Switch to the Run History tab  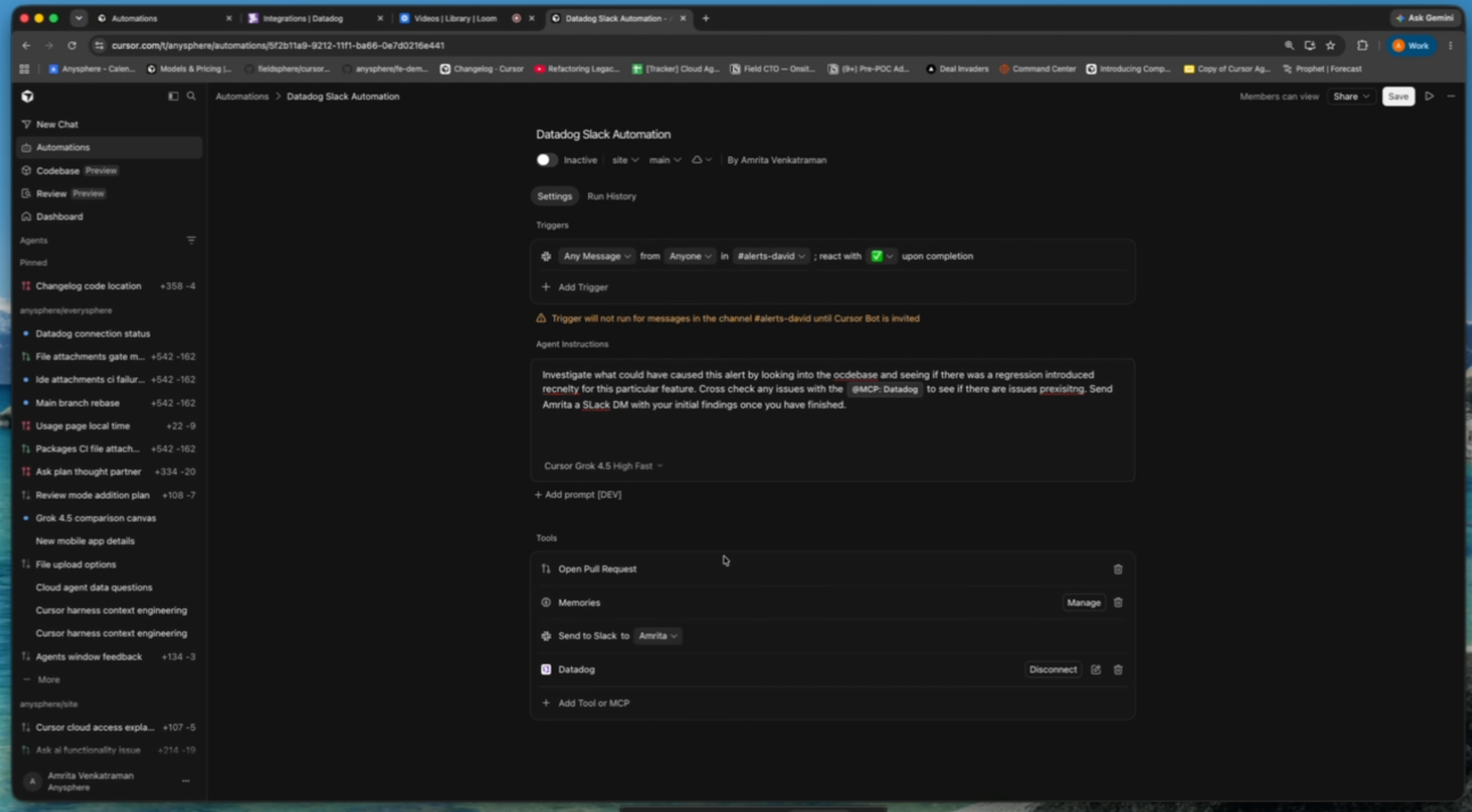(x=612, y=196)
